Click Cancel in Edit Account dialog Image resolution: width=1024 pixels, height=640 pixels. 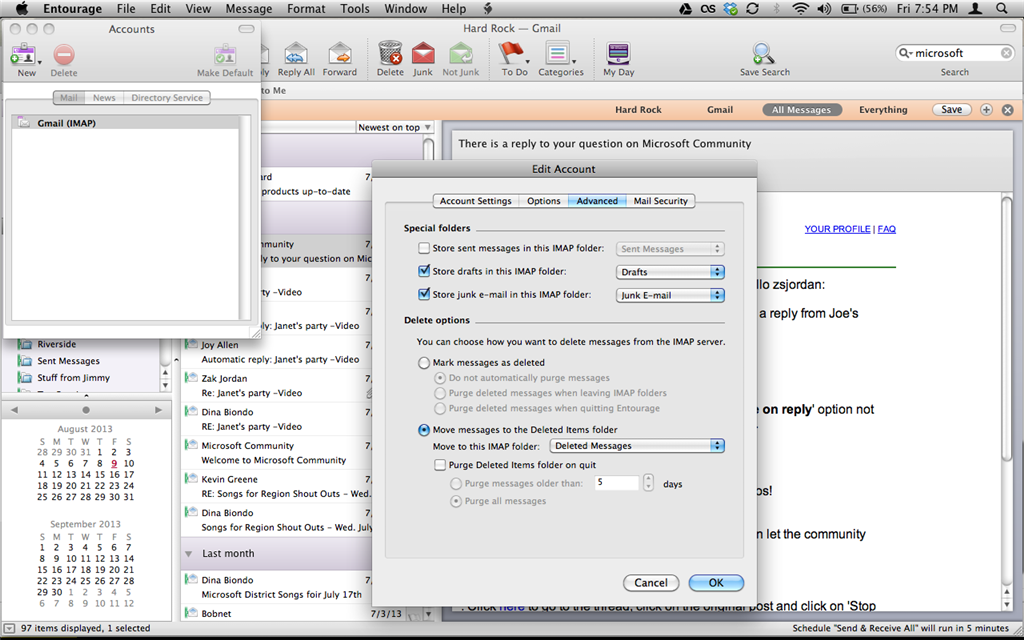(651, 583)
